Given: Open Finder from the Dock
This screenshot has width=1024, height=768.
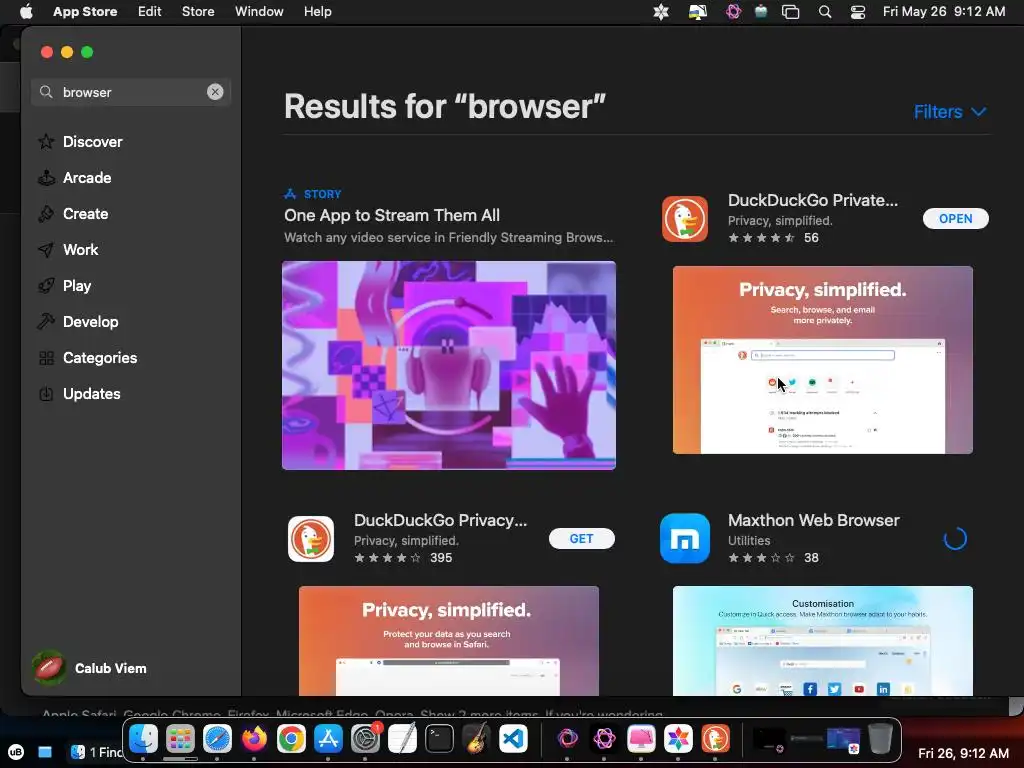Looking at the screenshot, I should coord(143,739).
